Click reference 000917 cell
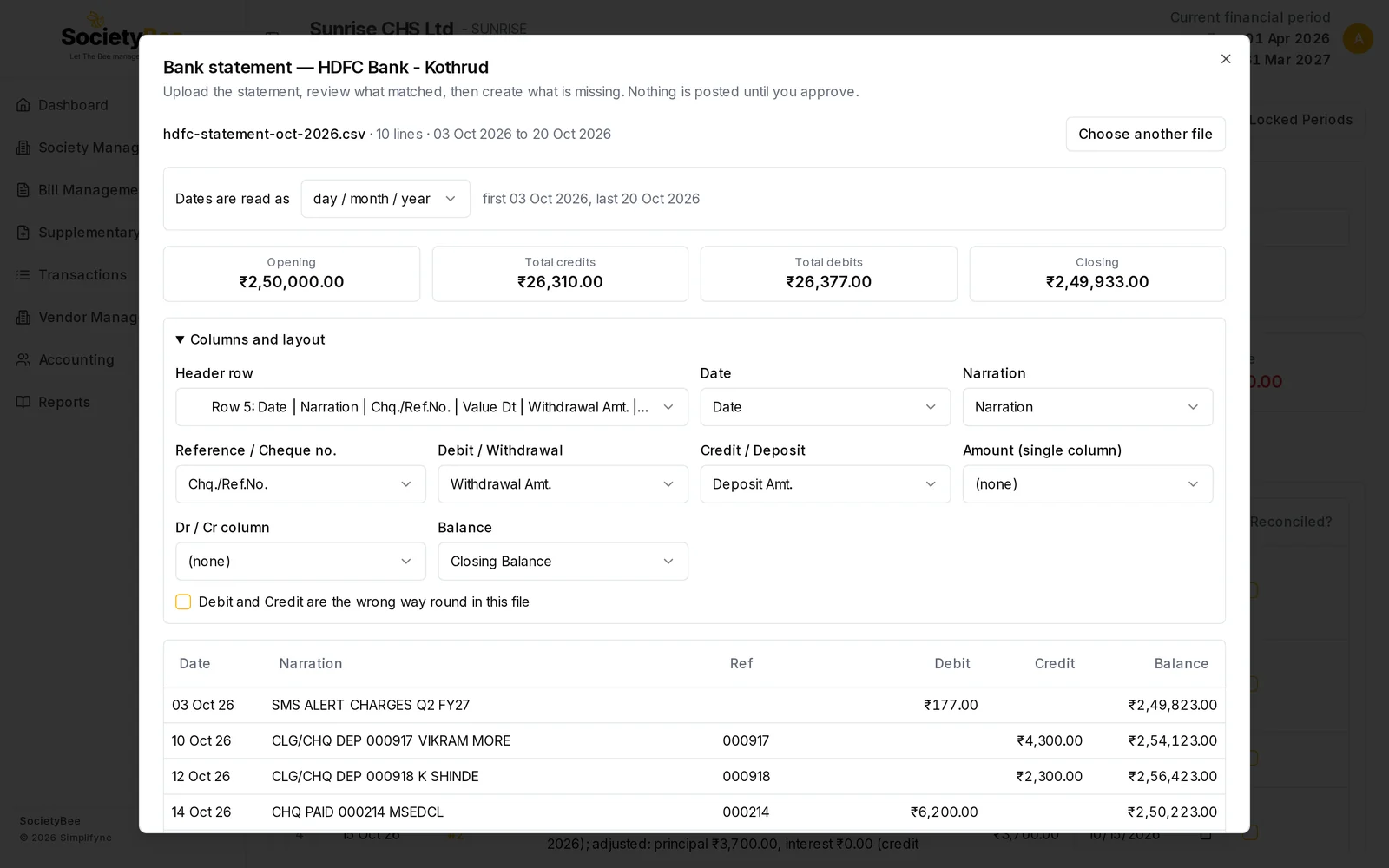 [746, 740]
